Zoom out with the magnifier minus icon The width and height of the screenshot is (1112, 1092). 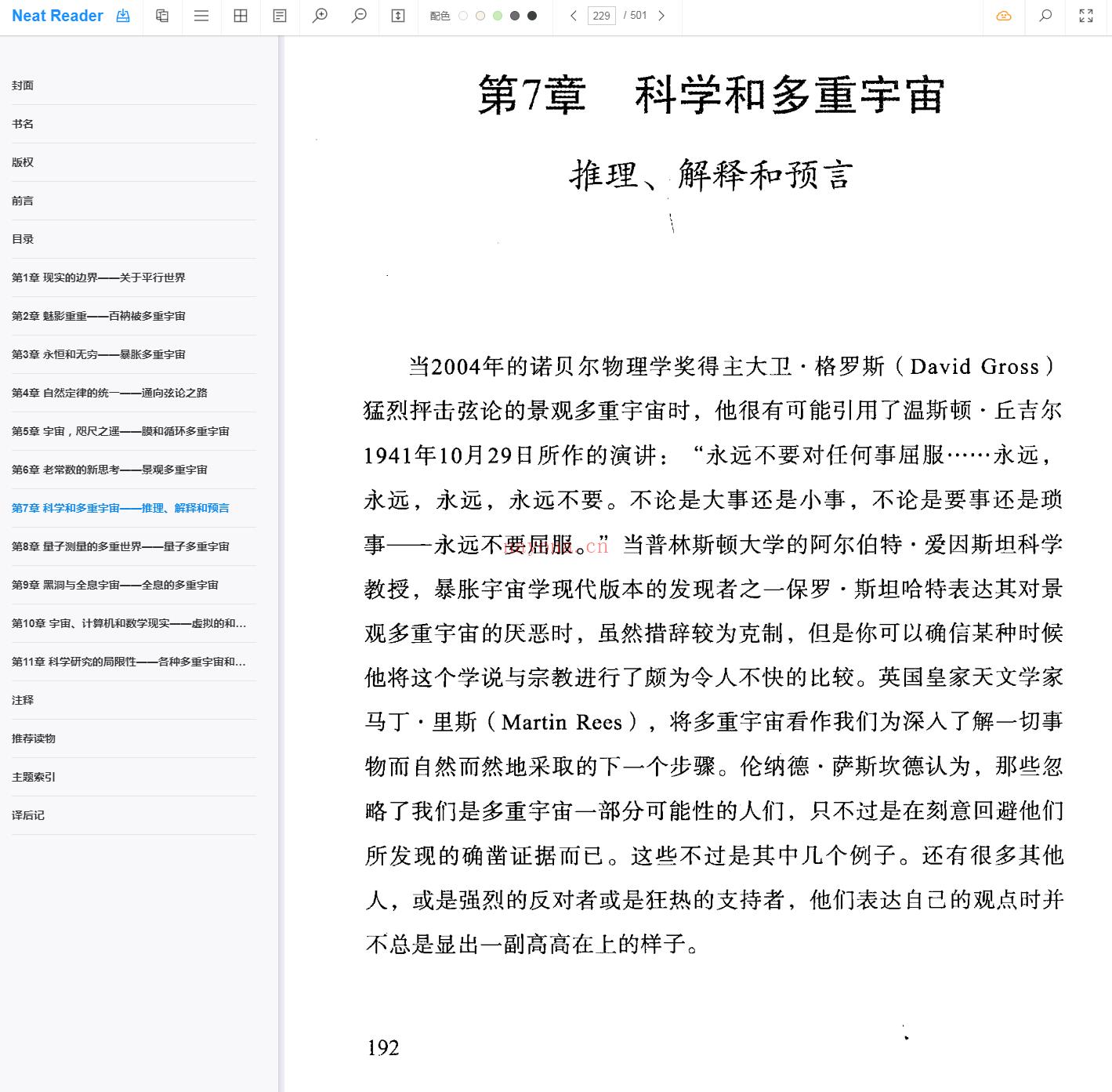point(359,16)
